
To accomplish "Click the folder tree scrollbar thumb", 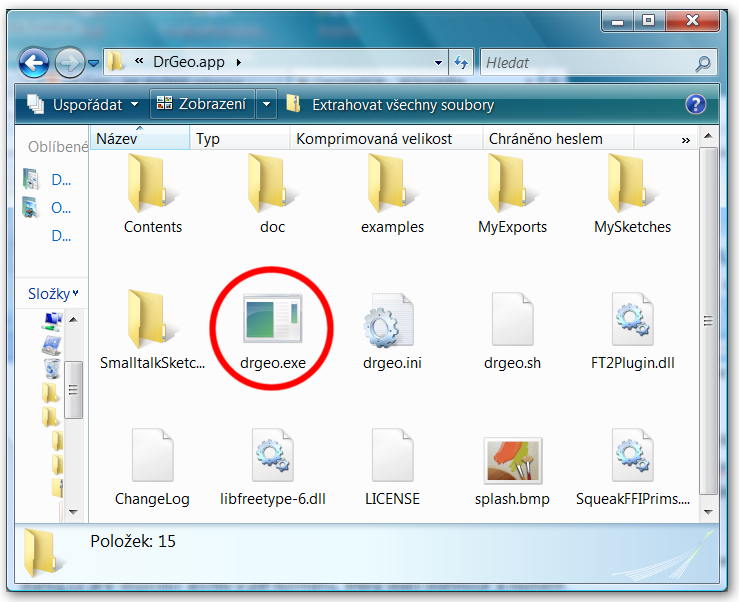I will point(73,389).
